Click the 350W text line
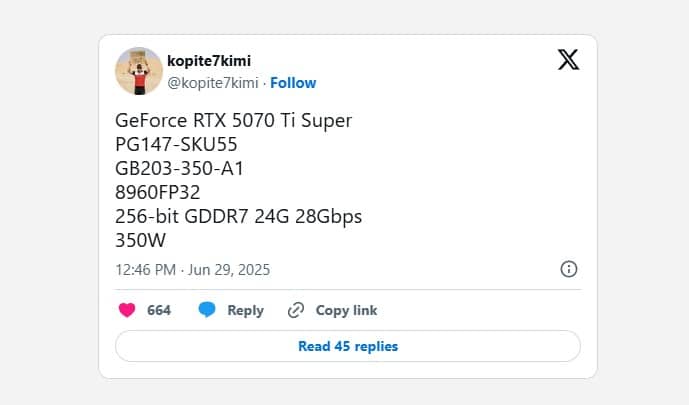 click(x=141, y=241)
